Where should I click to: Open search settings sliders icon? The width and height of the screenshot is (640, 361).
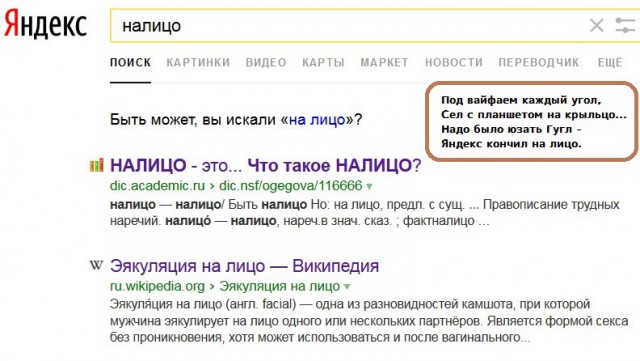click(626, 25)
